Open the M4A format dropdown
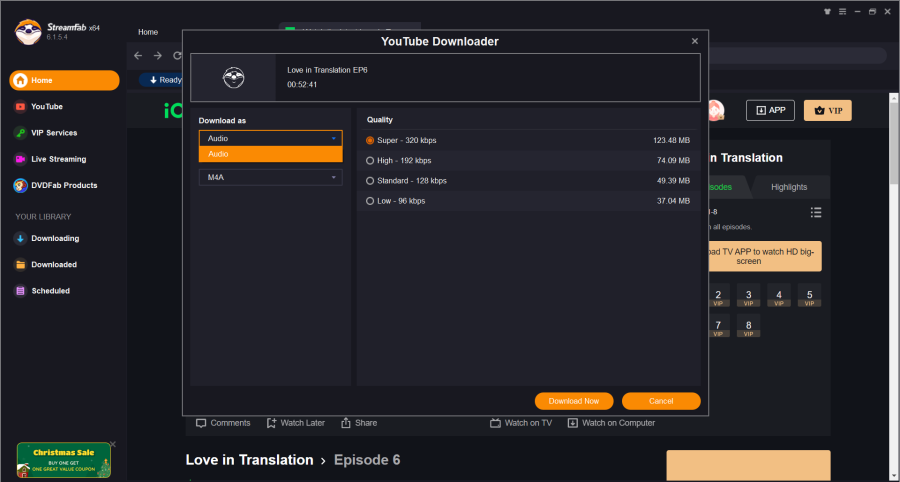Screen dimensions: 900x482 coord(270,177)
